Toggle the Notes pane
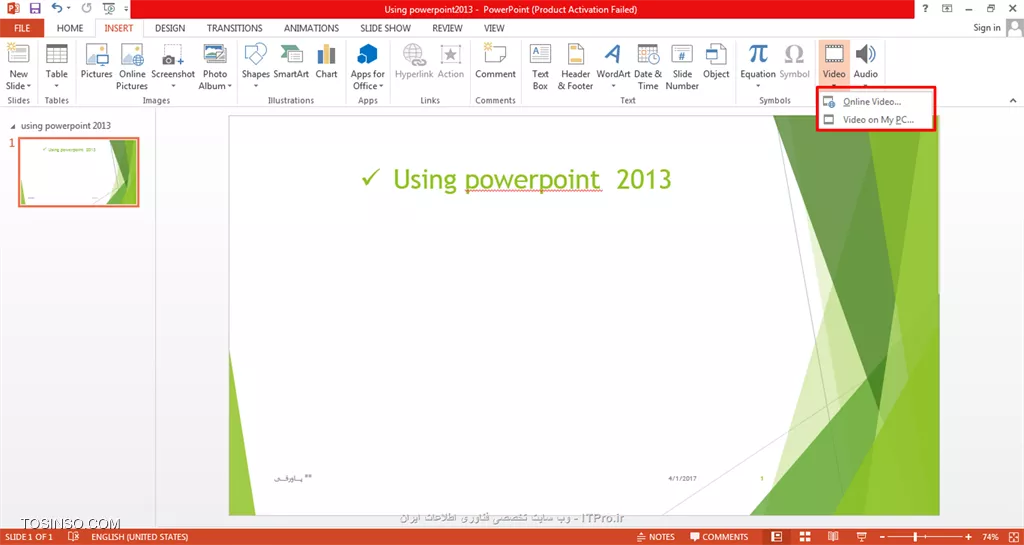Viewport: 1024px width, 545px height. pos(656,537)
